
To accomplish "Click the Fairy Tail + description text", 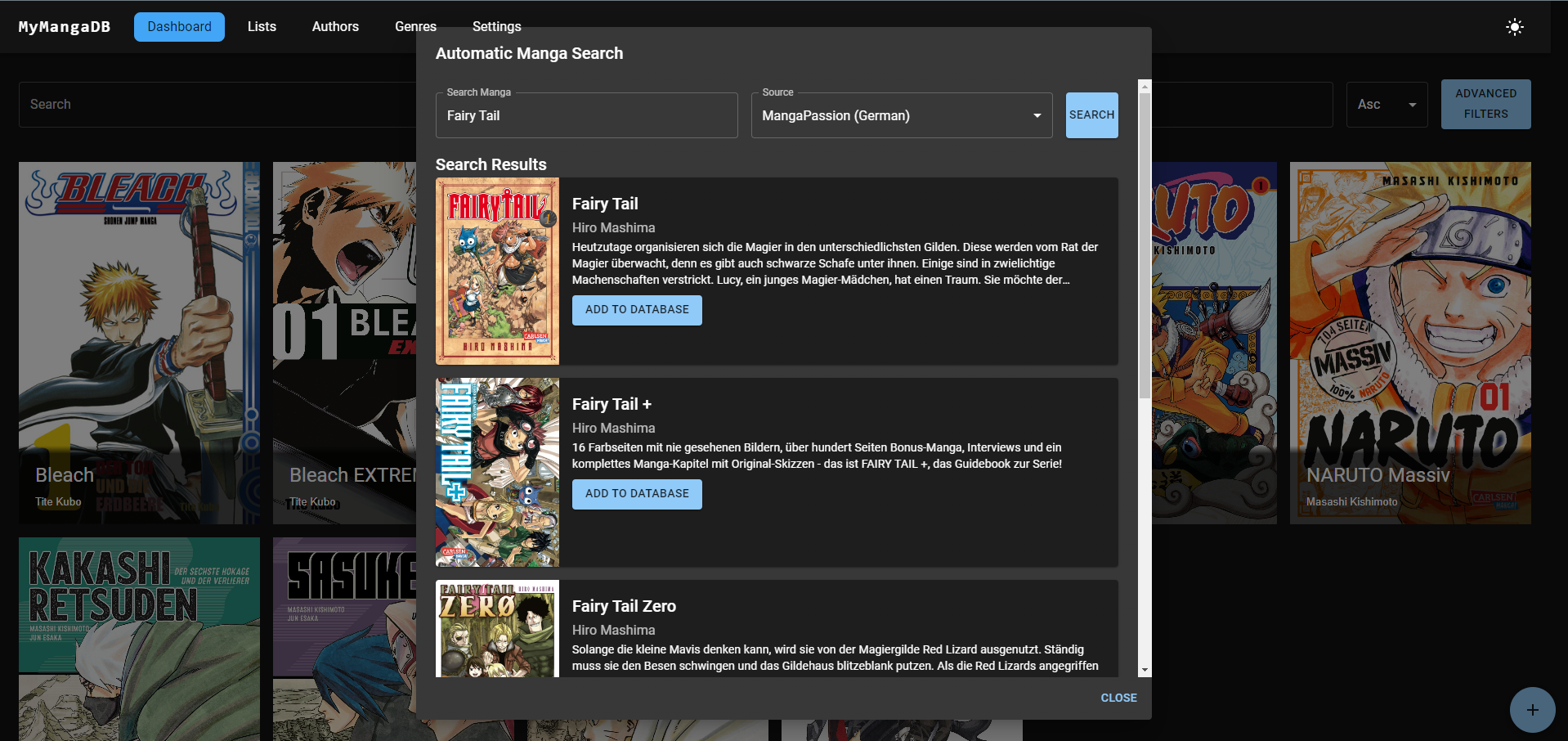I will [x=817, y=456].
